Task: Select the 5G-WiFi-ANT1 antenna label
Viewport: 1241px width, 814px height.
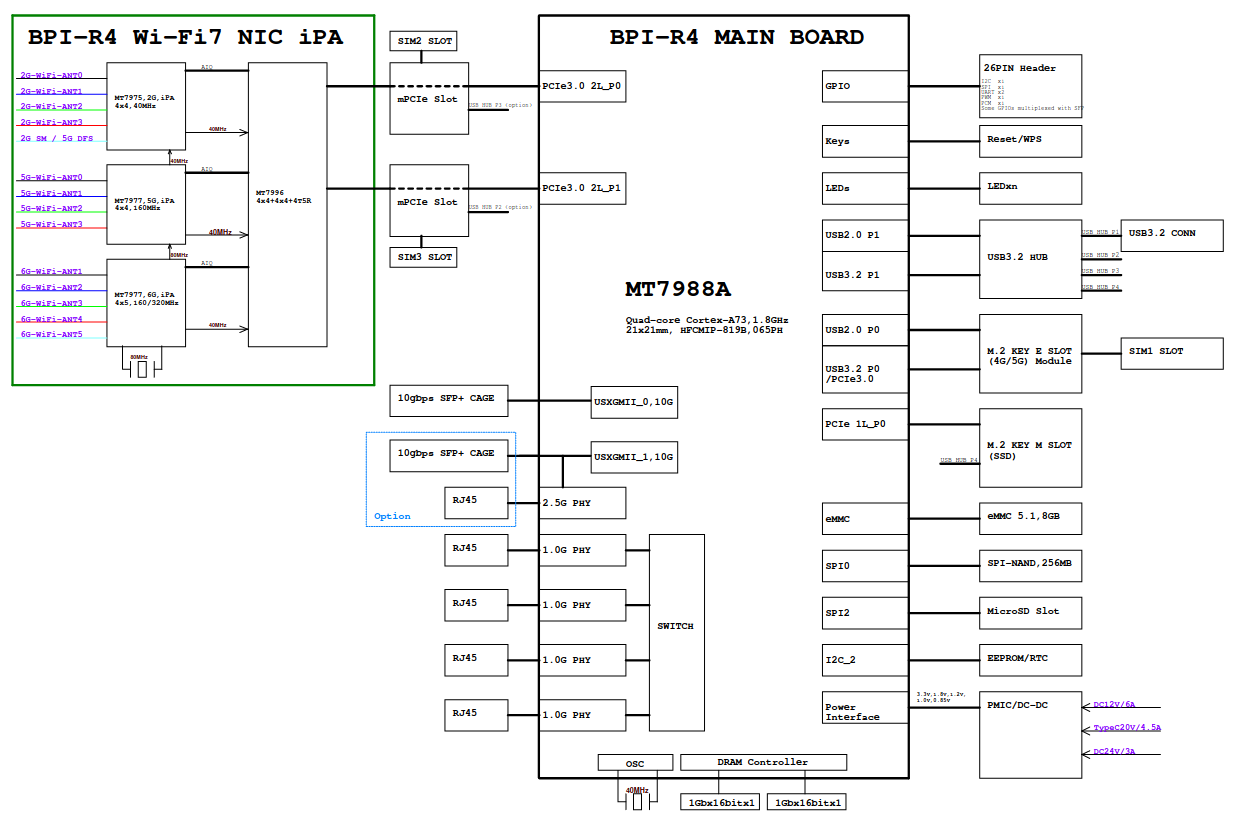Action: (51, 193)
